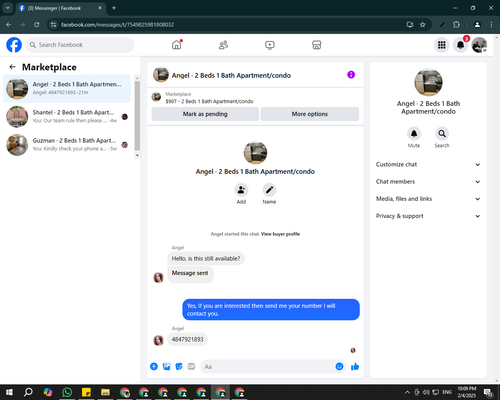Image resolution: width=500 pixels, height=400 pixels.
Task: Open the Chrome three-dot menu
Action: pos(491,25)
